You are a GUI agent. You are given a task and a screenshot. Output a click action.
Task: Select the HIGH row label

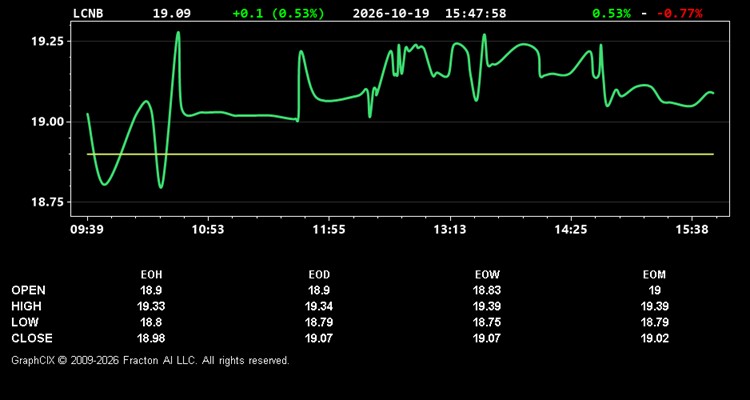[x=26, y=306]
